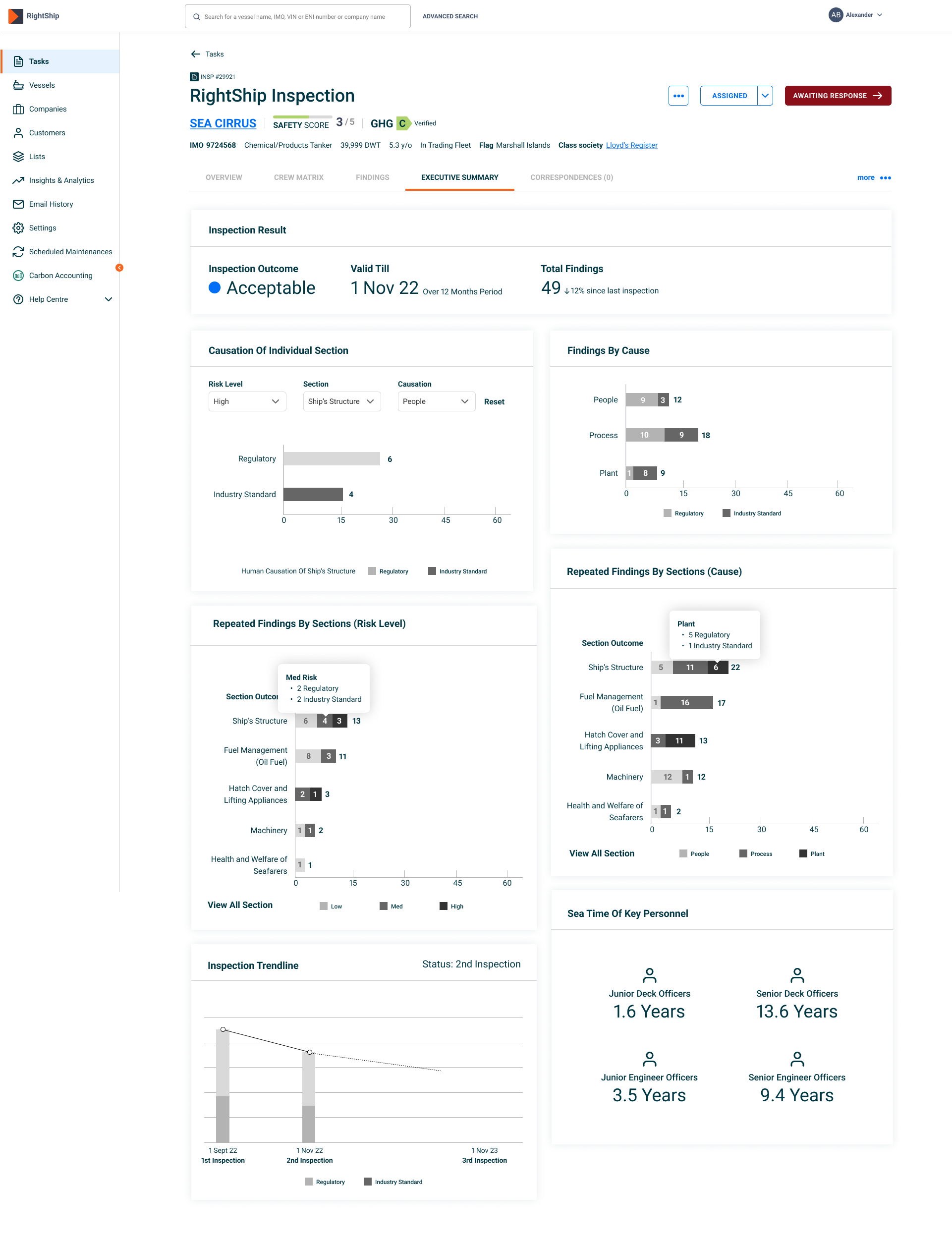Click the INSP #29921 document icon
This screenshot has width=952, height=1244.
point(194,76)
